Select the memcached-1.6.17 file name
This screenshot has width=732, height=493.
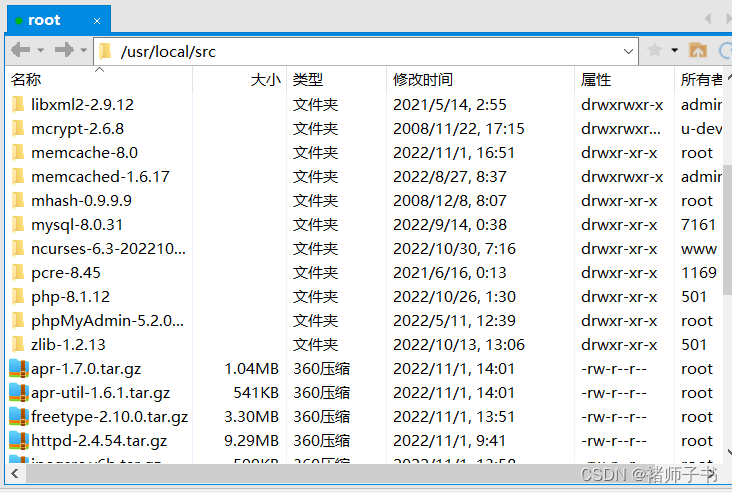(x=100, y=176)
